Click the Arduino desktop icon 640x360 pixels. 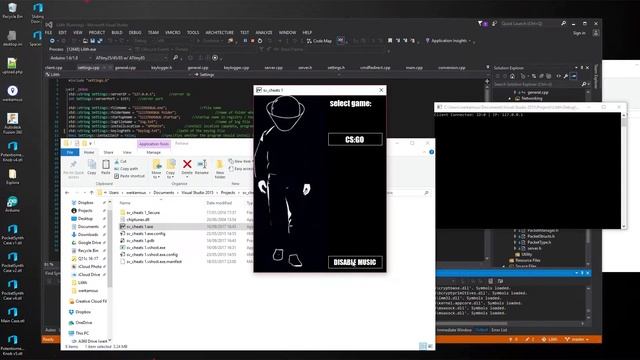12,204
